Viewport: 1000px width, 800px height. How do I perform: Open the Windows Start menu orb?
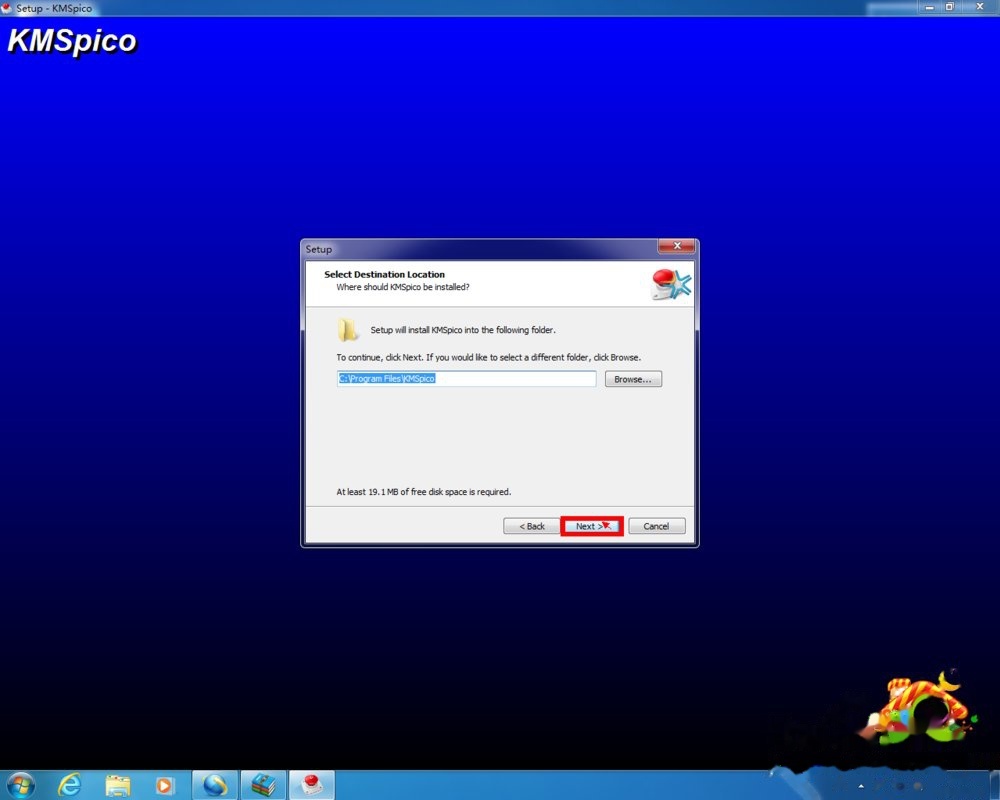[x=20, y=785]
